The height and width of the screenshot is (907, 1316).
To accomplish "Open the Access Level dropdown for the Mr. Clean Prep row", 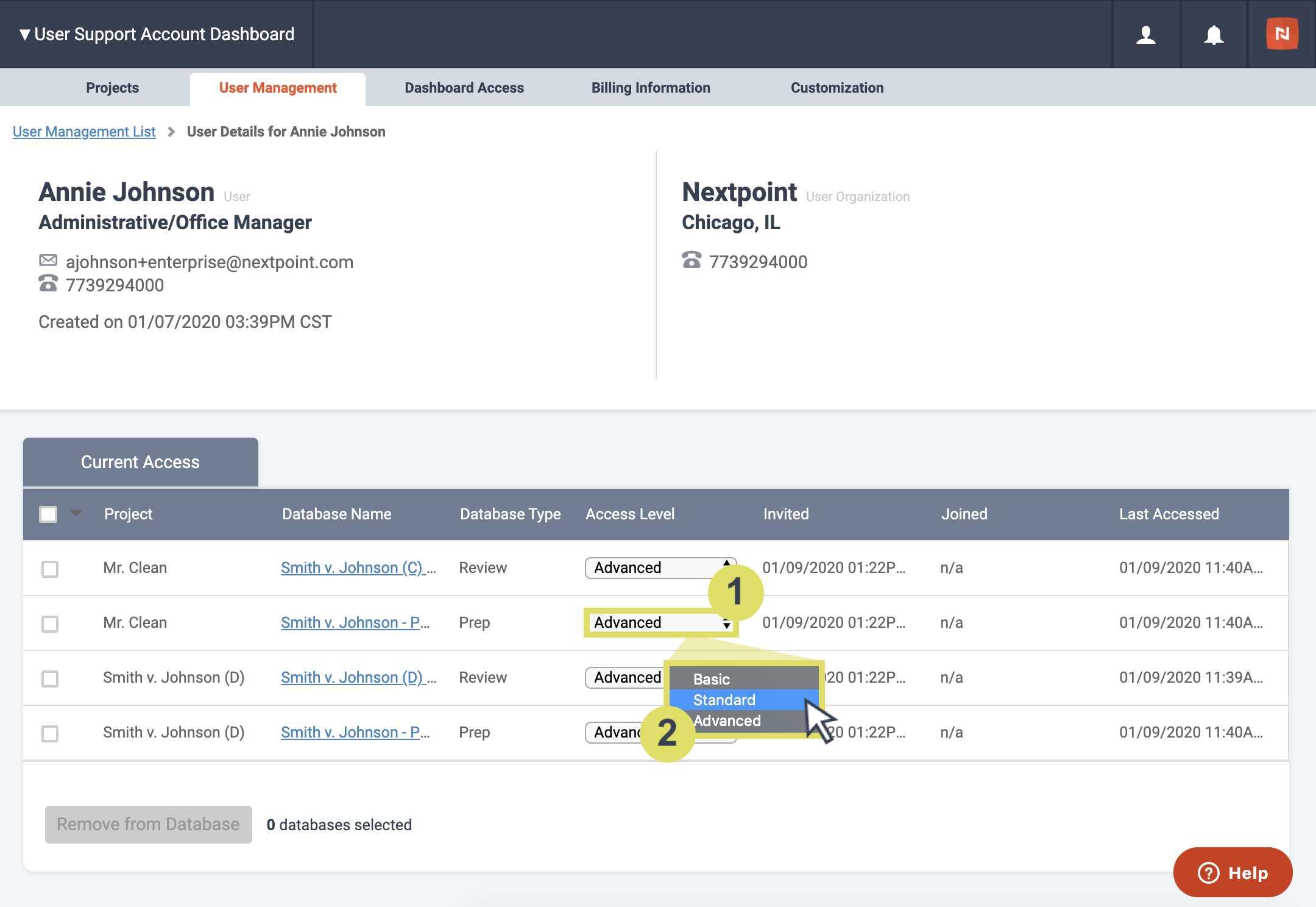I will pos(660,622).
